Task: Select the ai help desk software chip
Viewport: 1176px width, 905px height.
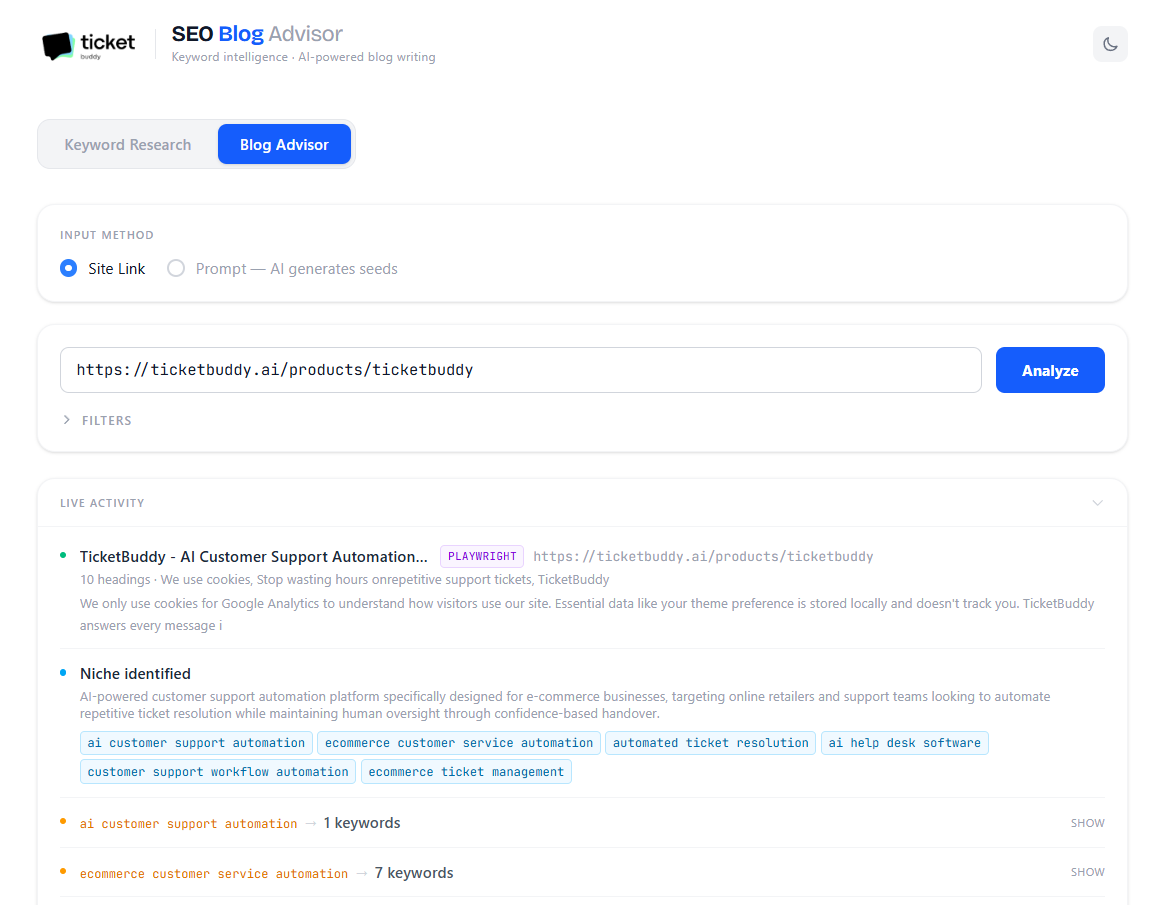Action: point(905,743)
